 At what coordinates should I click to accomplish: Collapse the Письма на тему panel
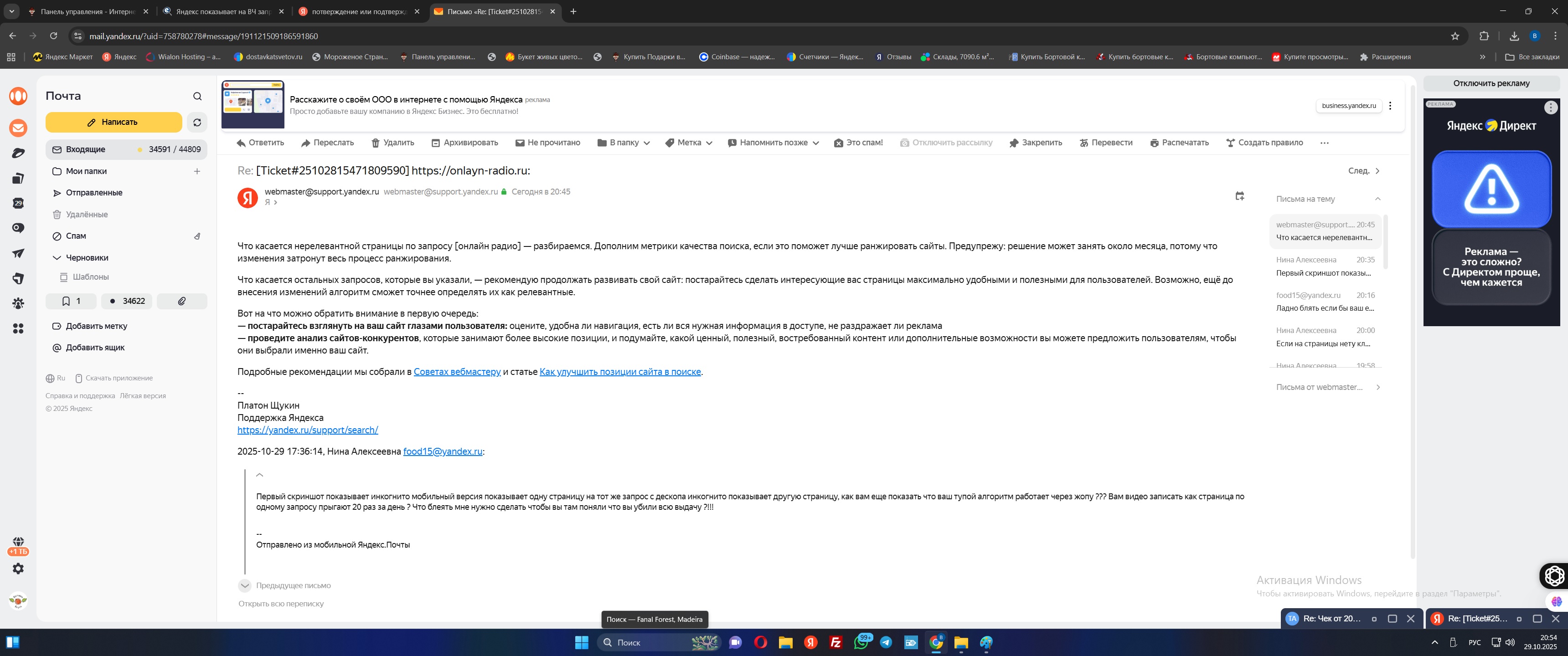1377,199
